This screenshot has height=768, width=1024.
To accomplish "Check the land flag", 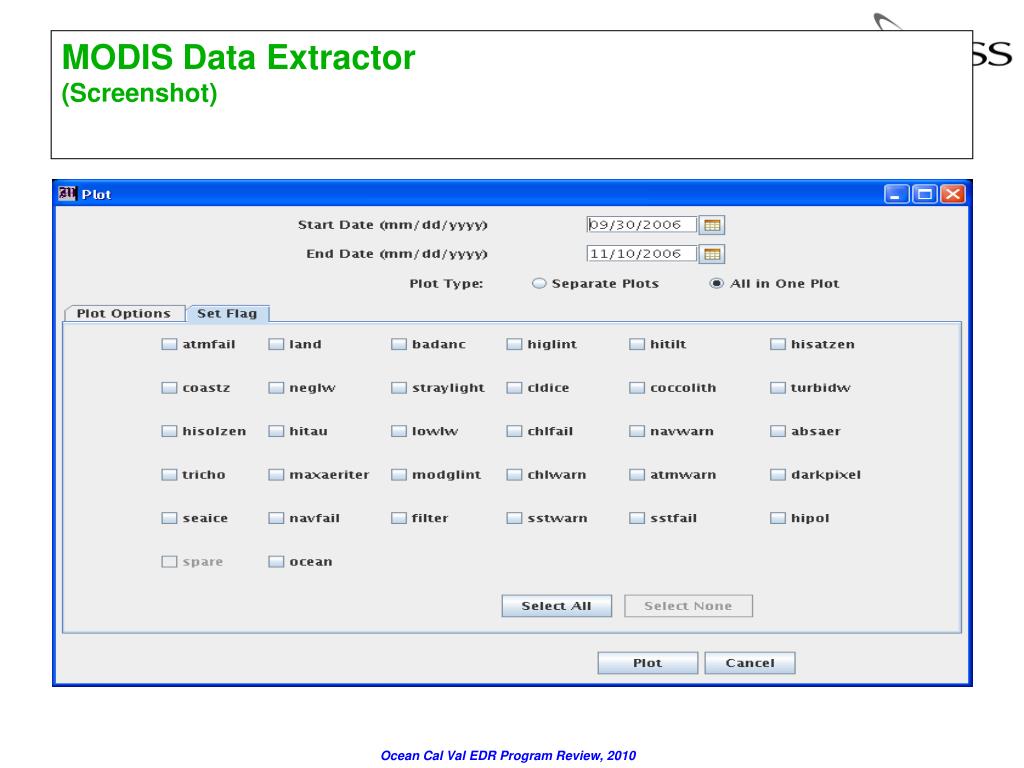I will 276,344.
